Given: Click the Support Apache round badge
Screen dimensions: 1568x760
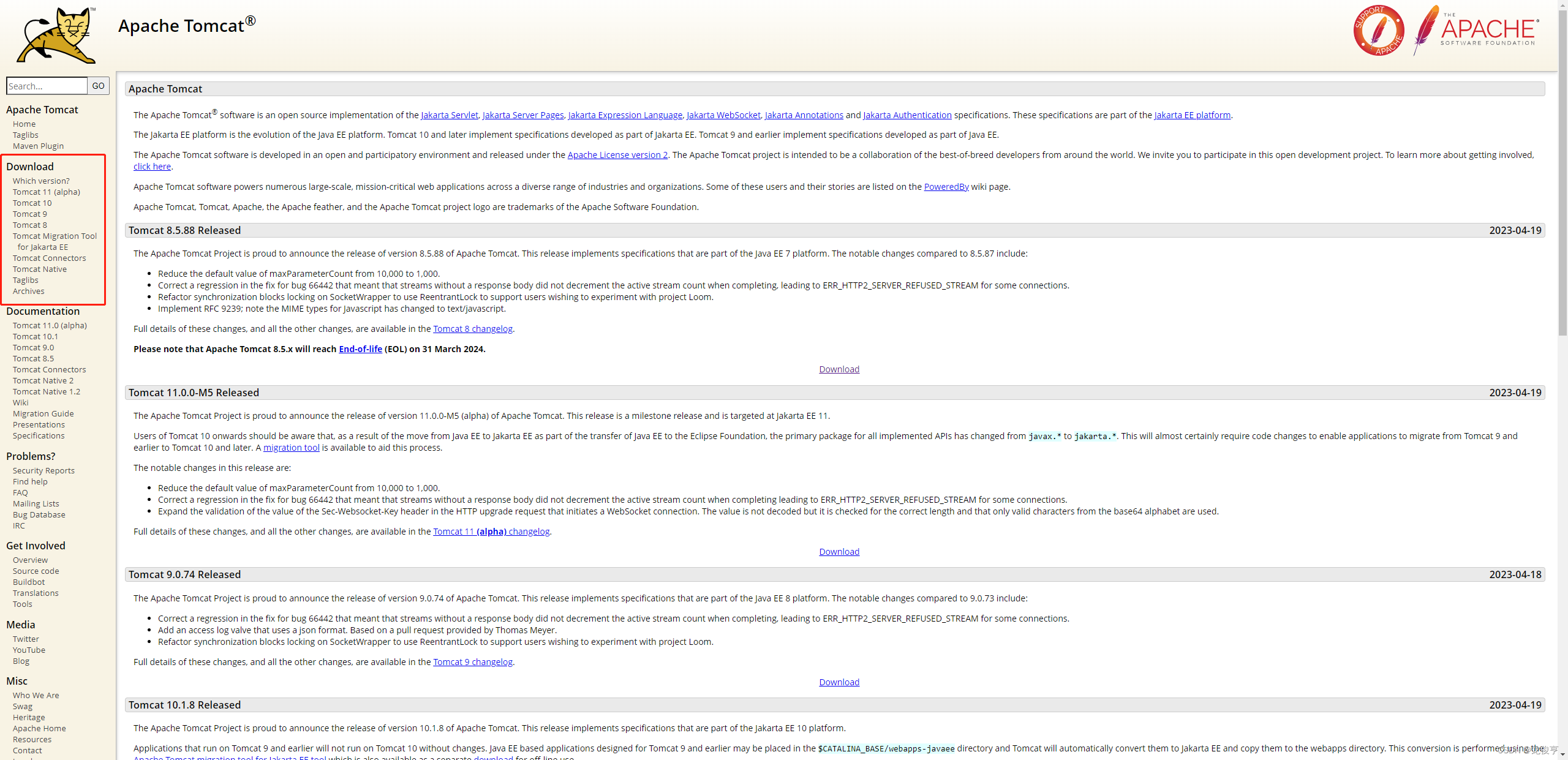Looking at the screenshot, I should 1379,31.
